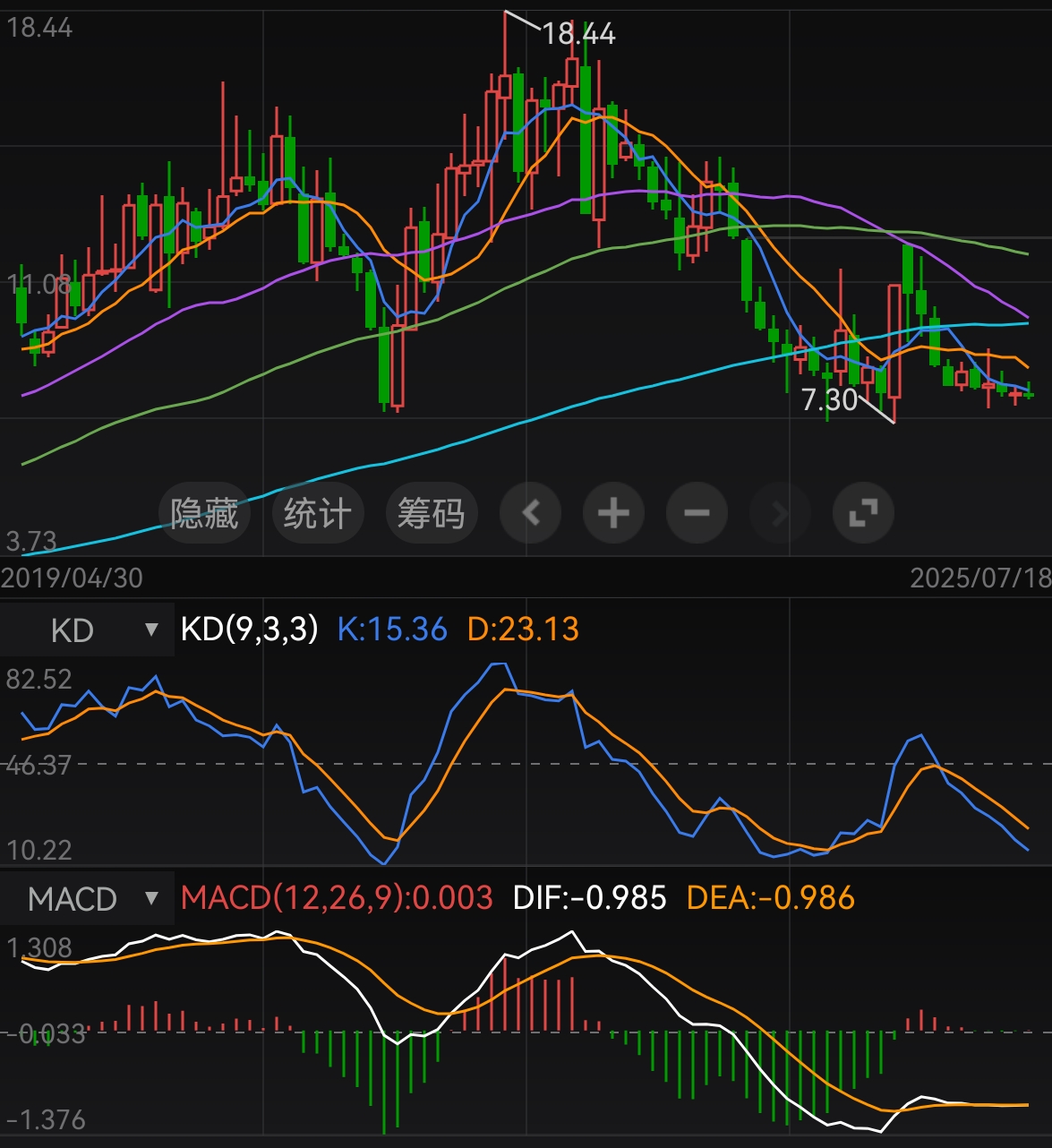This screenshot has height=1148, width=1052.
Task: Select the 7.30 low price annotation
Action: [x=830, y=399]
